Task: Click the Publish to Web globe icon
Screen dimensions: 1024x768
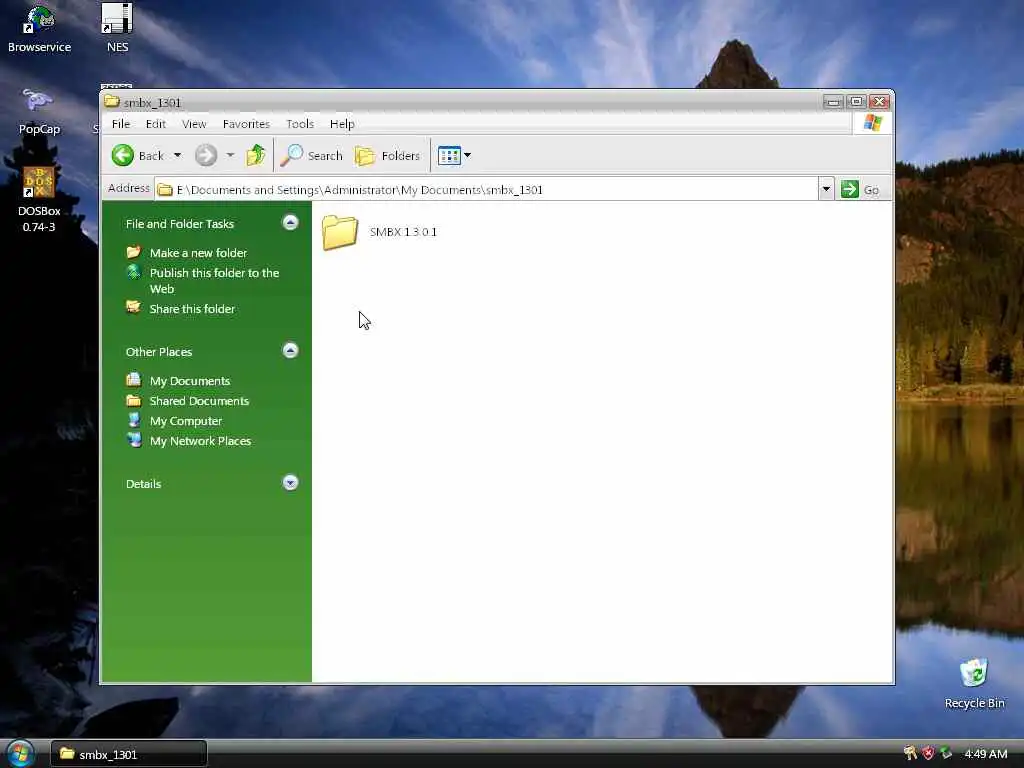Action: [134, 272]
